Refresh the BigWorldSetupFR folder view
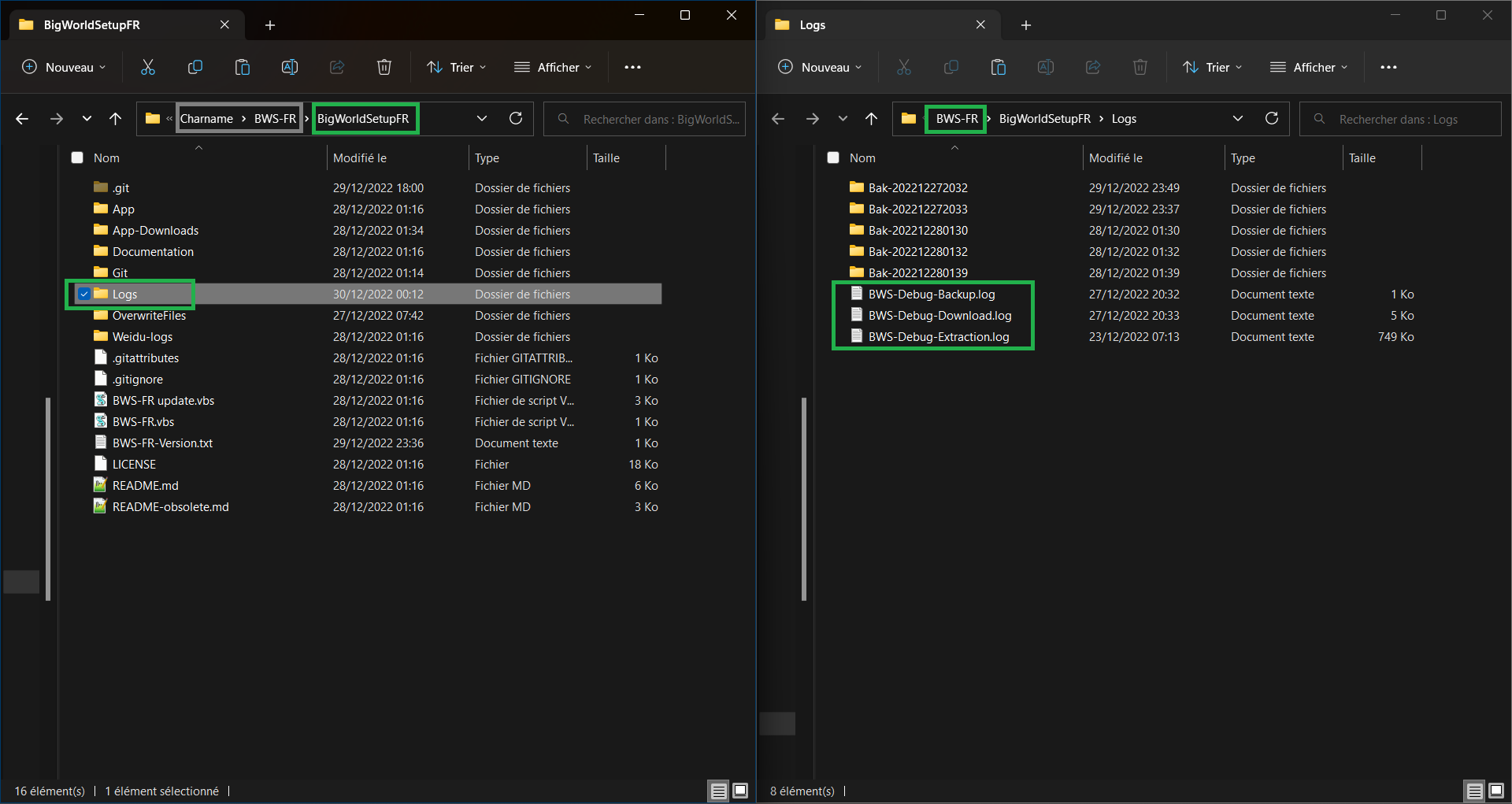This screenshot has height=804, width=1512. [516, 118]
